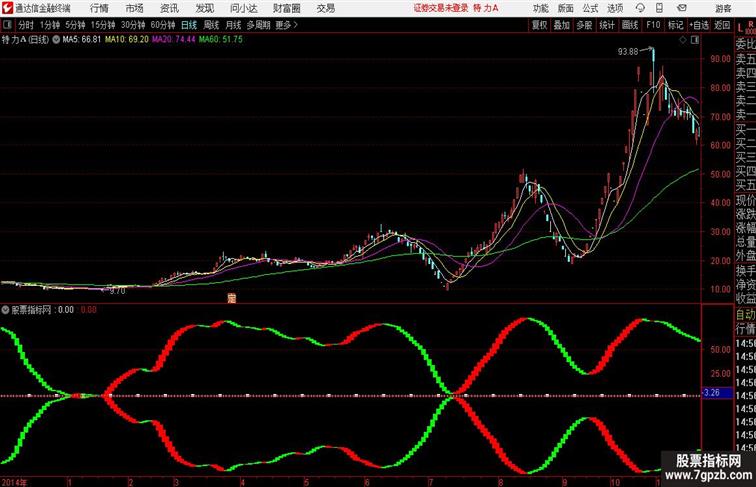Open the 发现 menu

point(204,8)
